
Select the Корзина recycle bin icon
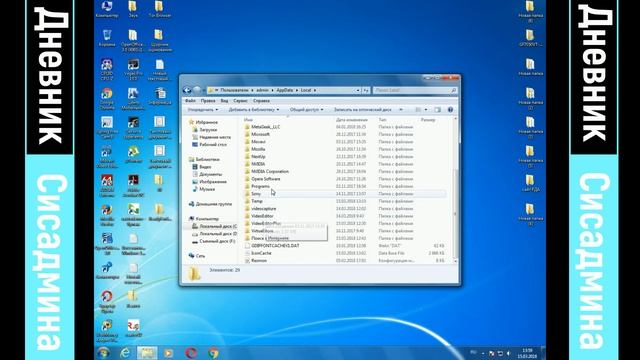pos(107,38)
